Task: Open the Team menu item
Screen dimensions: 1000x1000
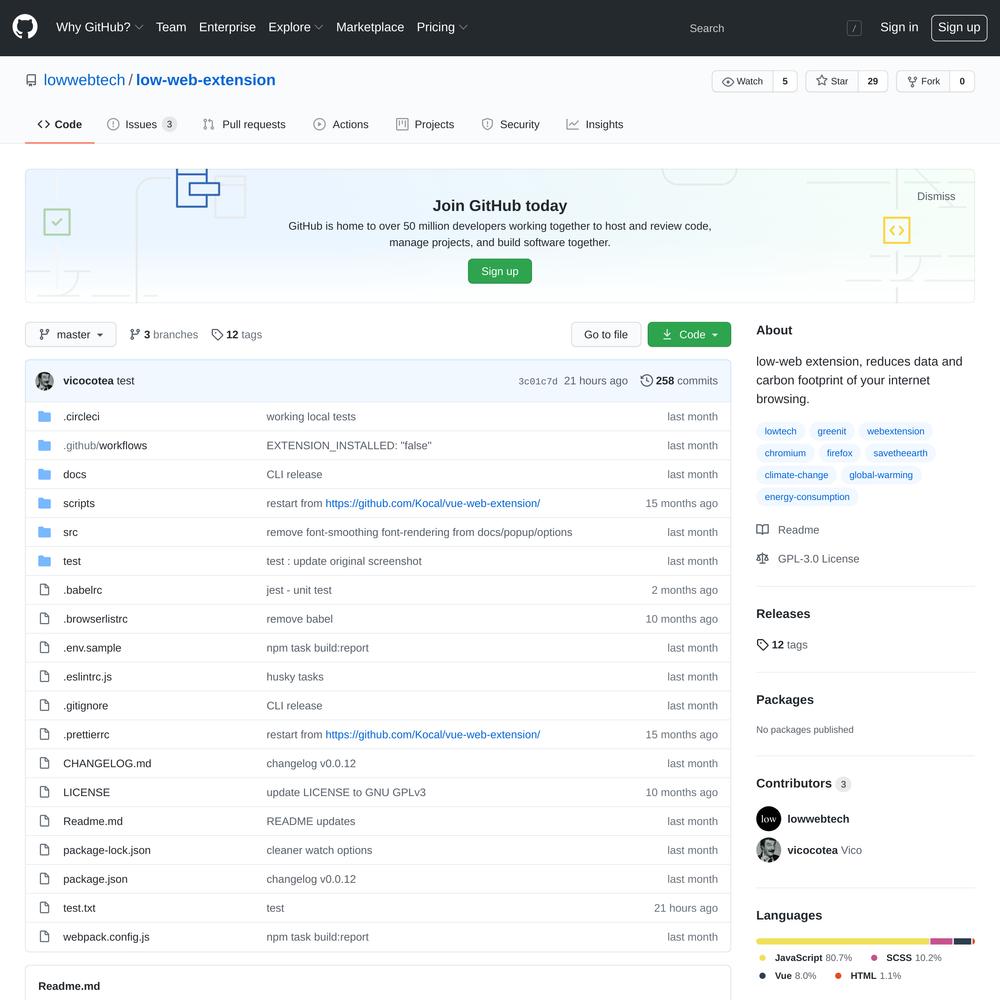Action: coord(171,27)
